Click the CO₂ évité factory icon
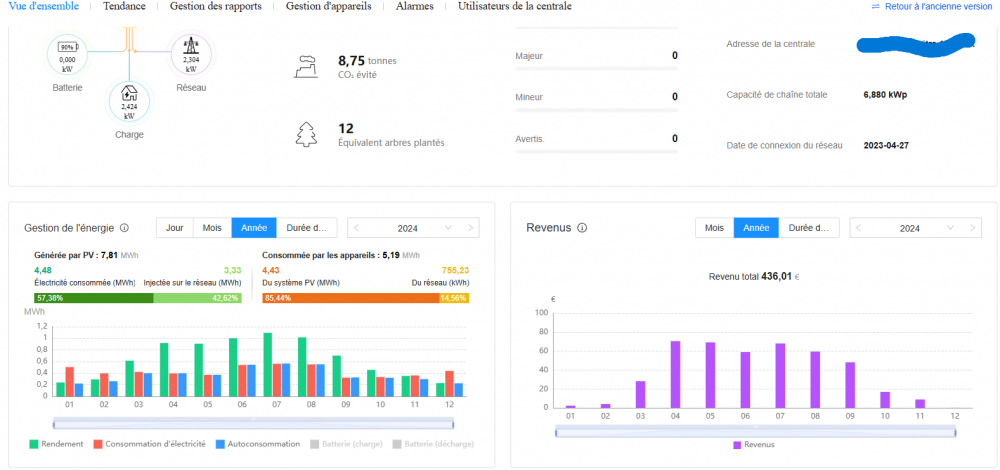 point(306,67)
